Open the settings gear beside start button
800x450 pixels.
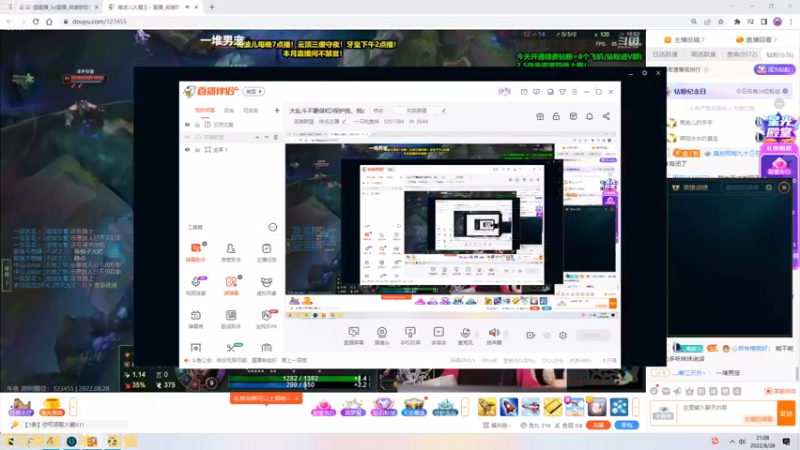(x=563, y=335)
